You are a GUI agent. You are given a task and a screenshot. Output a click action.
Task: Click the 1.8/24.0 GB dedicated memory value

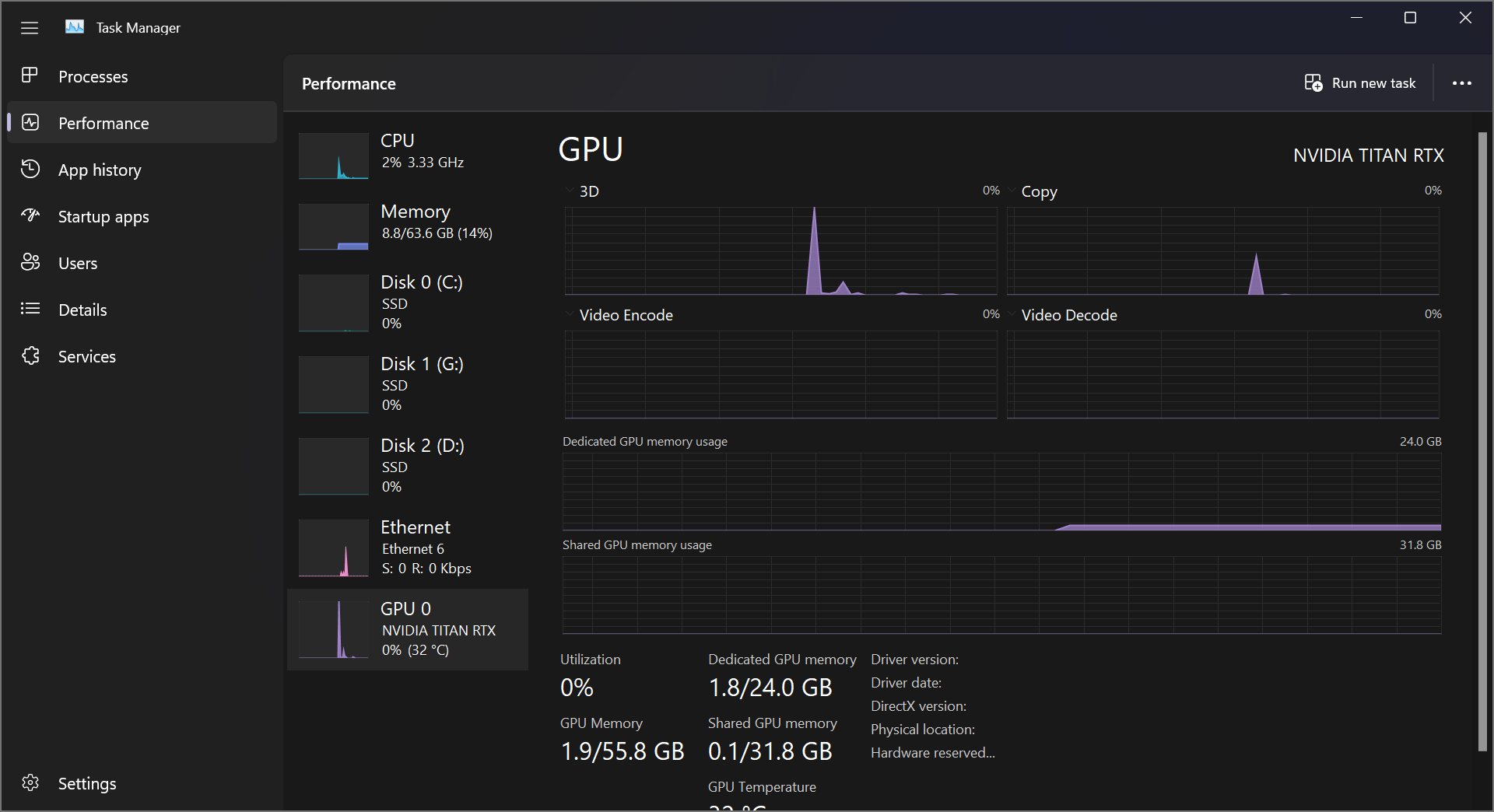coord(770,688)
